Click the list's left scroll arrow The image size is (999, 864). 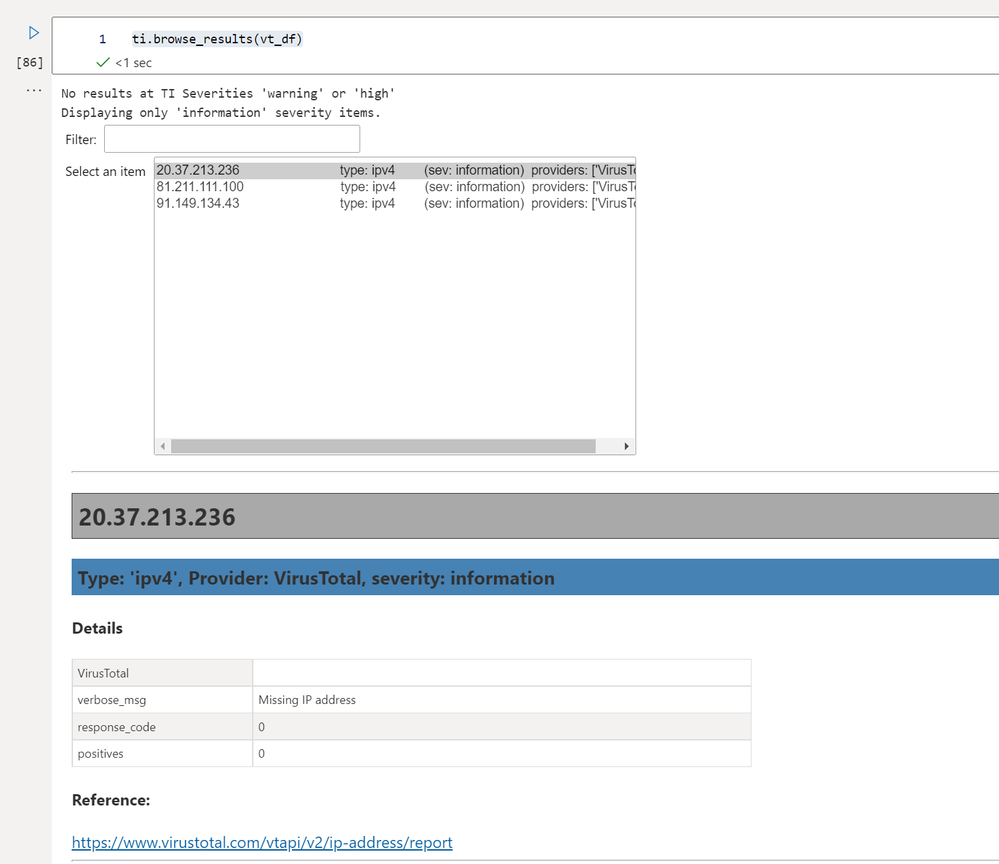point(163,446)
